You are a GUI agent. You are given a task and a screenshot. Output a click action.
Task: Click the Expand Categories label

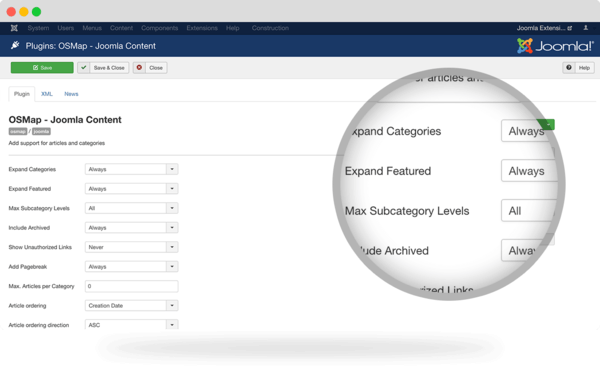coord(32,169)
